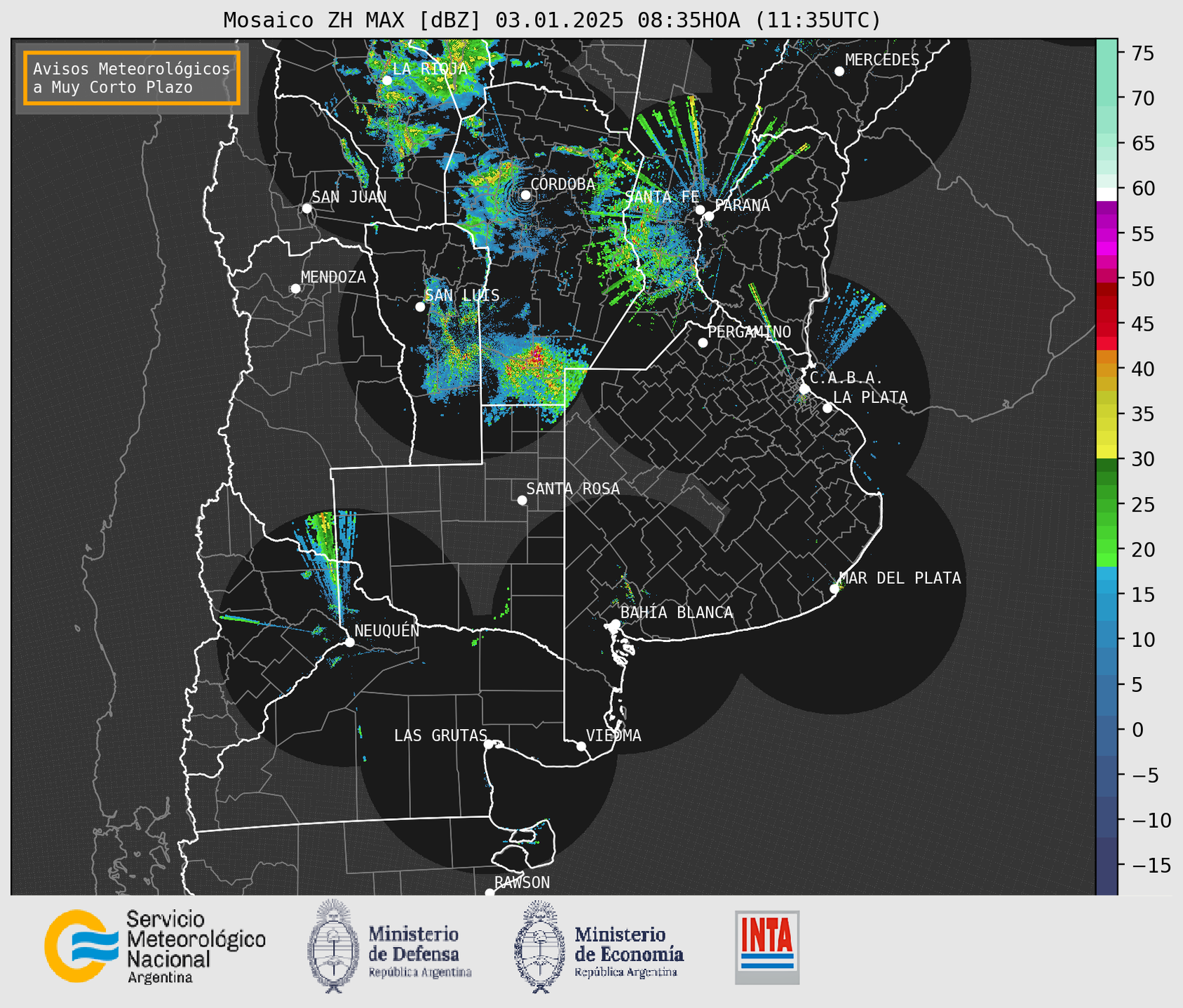
Task: Select the Mendoza city marker
Action: click(296, 289)
